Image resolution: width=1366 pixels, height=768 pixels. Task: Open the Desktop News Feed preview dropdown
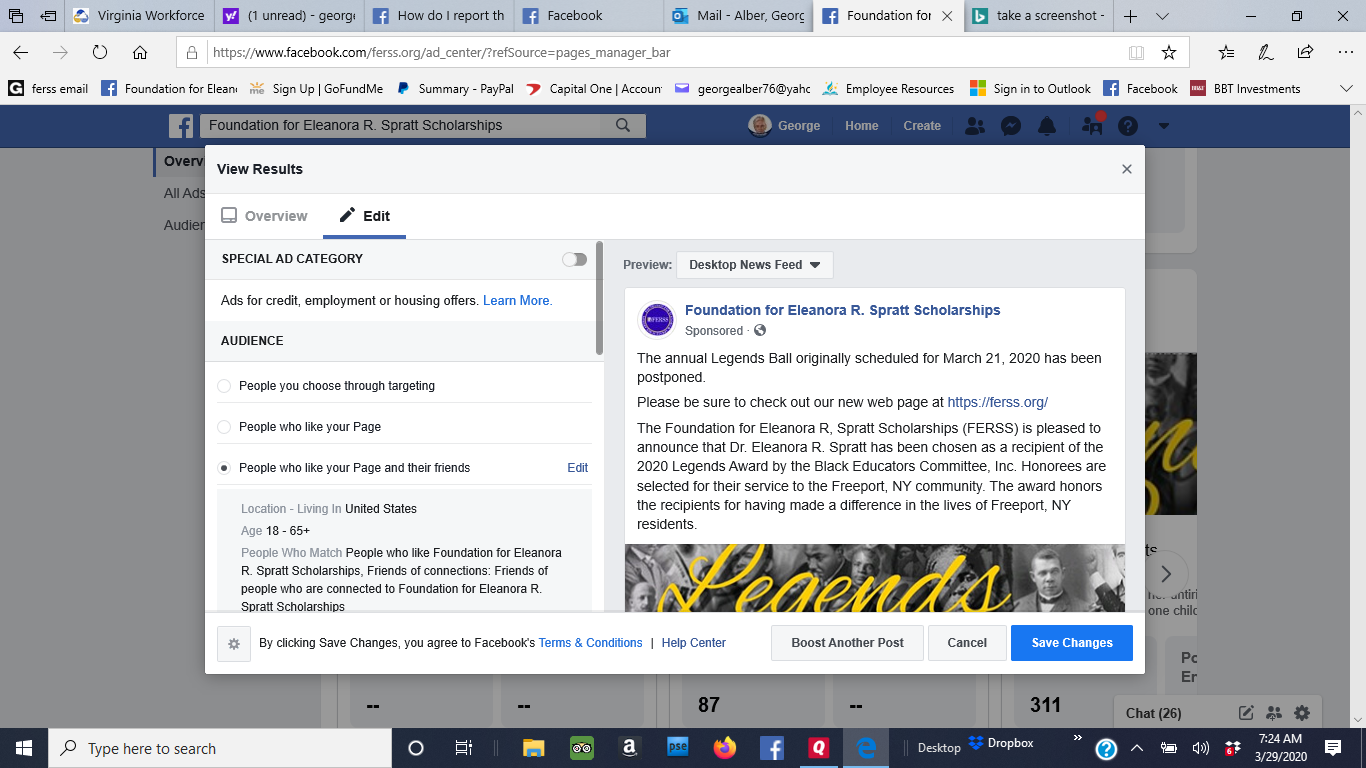click(755, 265)
